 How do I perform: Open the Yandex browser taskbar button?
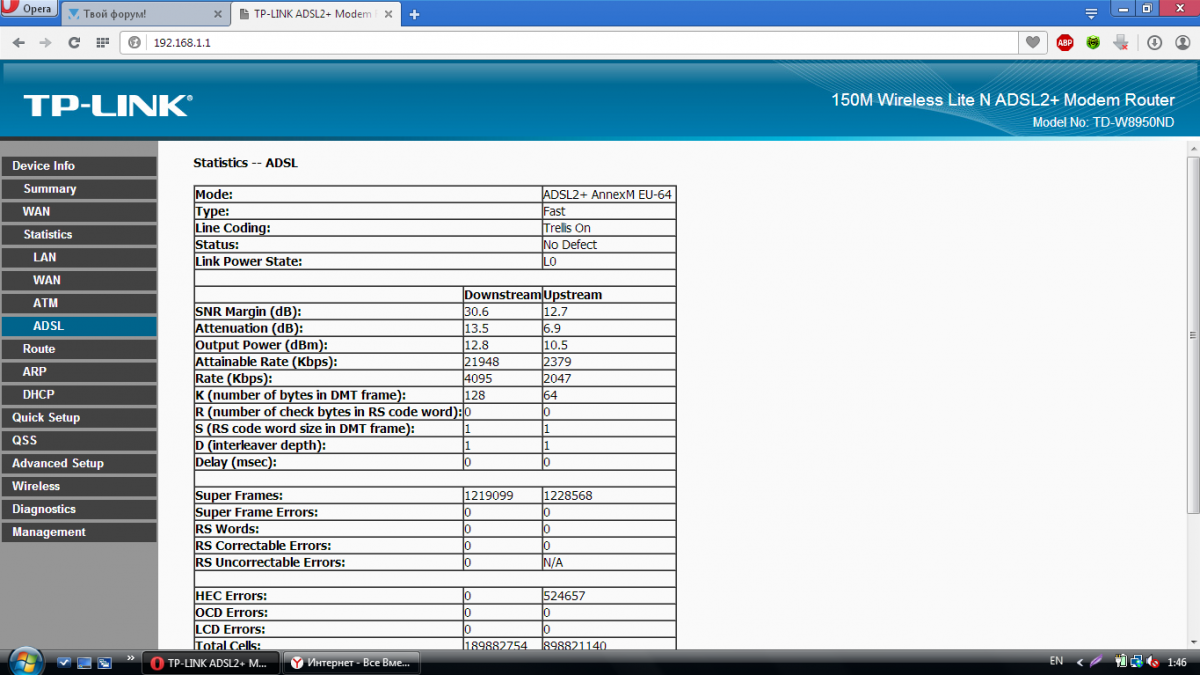click(x=350, y=662)
